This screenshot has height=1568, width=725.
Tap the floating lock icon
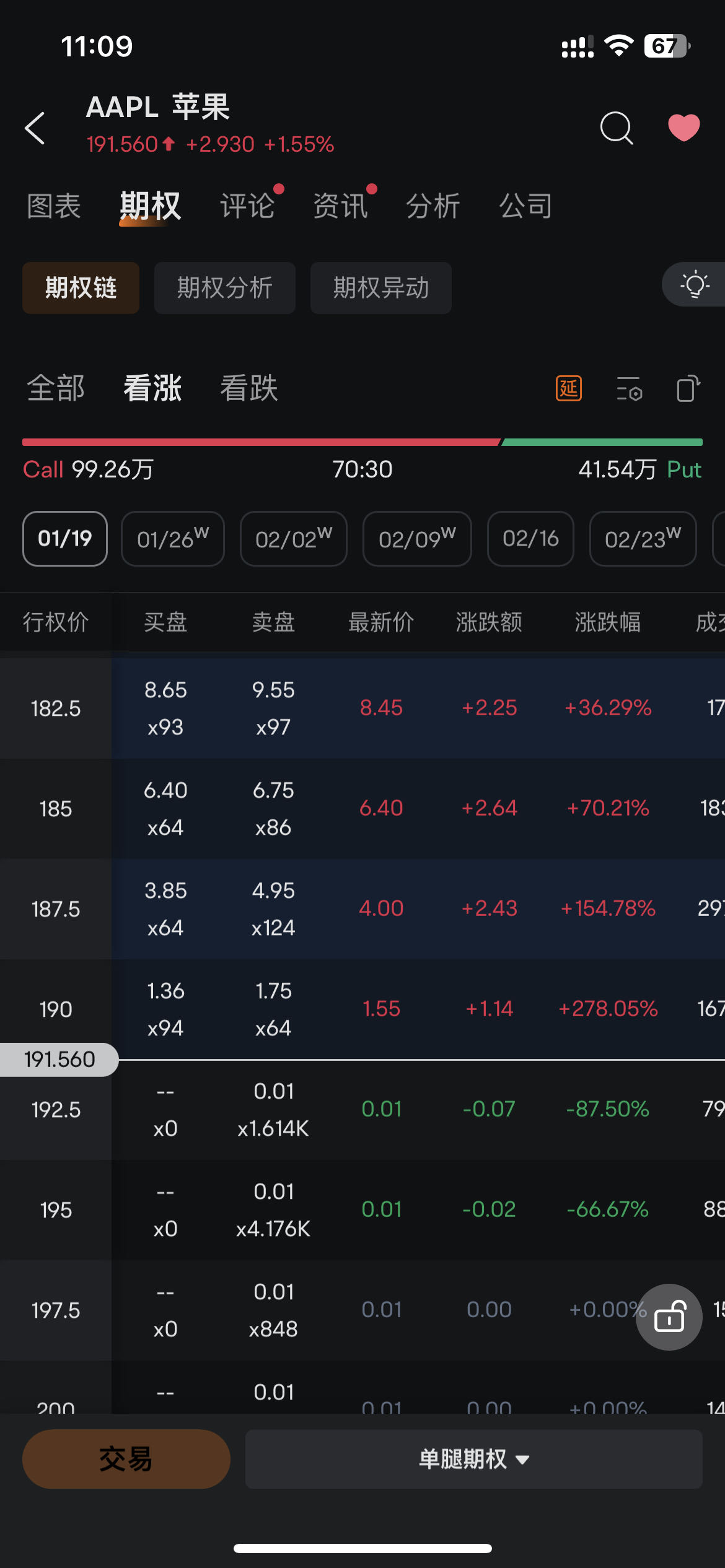pos(669,1317)
